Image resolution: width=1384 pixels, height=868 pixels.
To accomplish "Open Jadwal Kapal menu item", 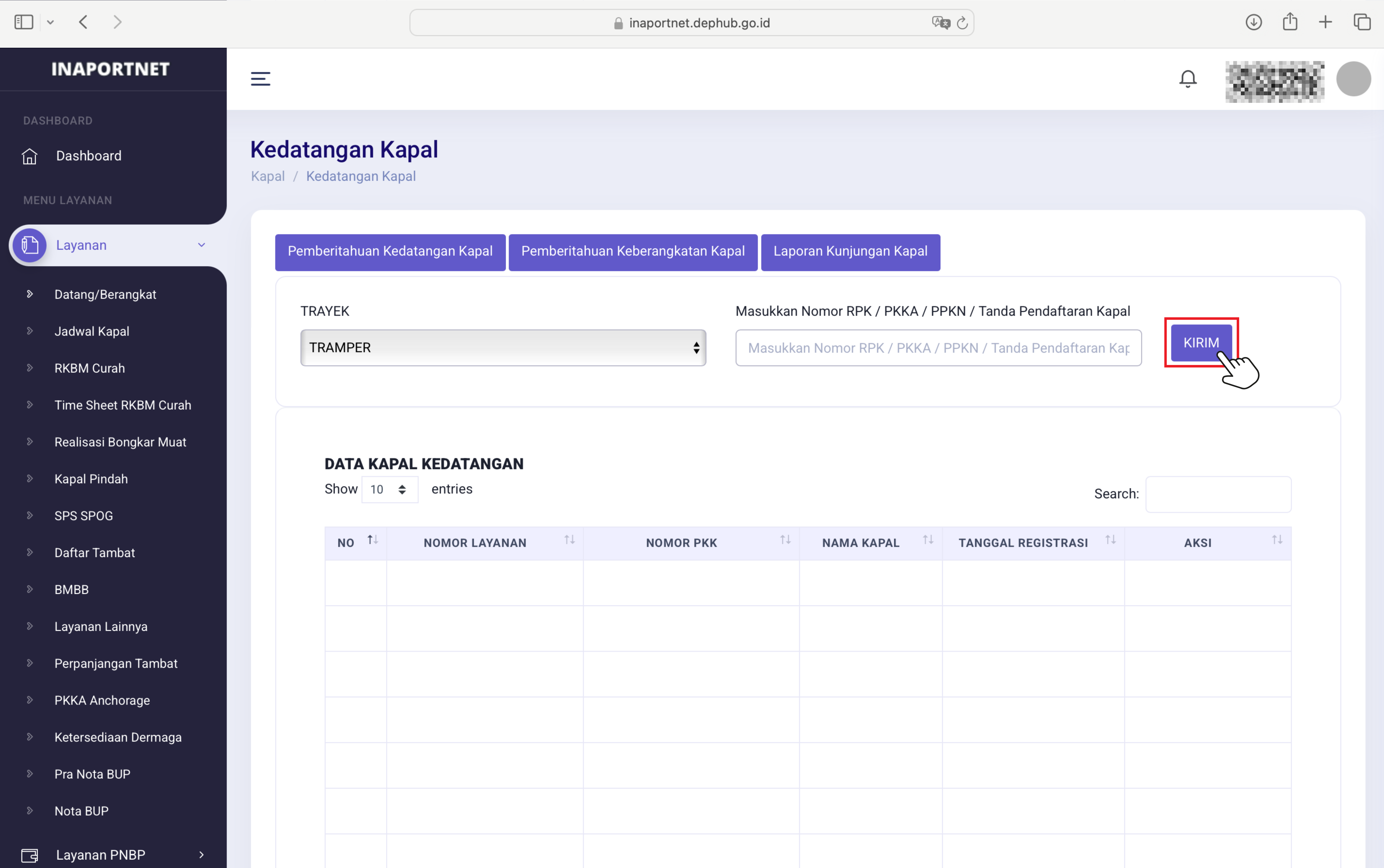I will point(92,331).
